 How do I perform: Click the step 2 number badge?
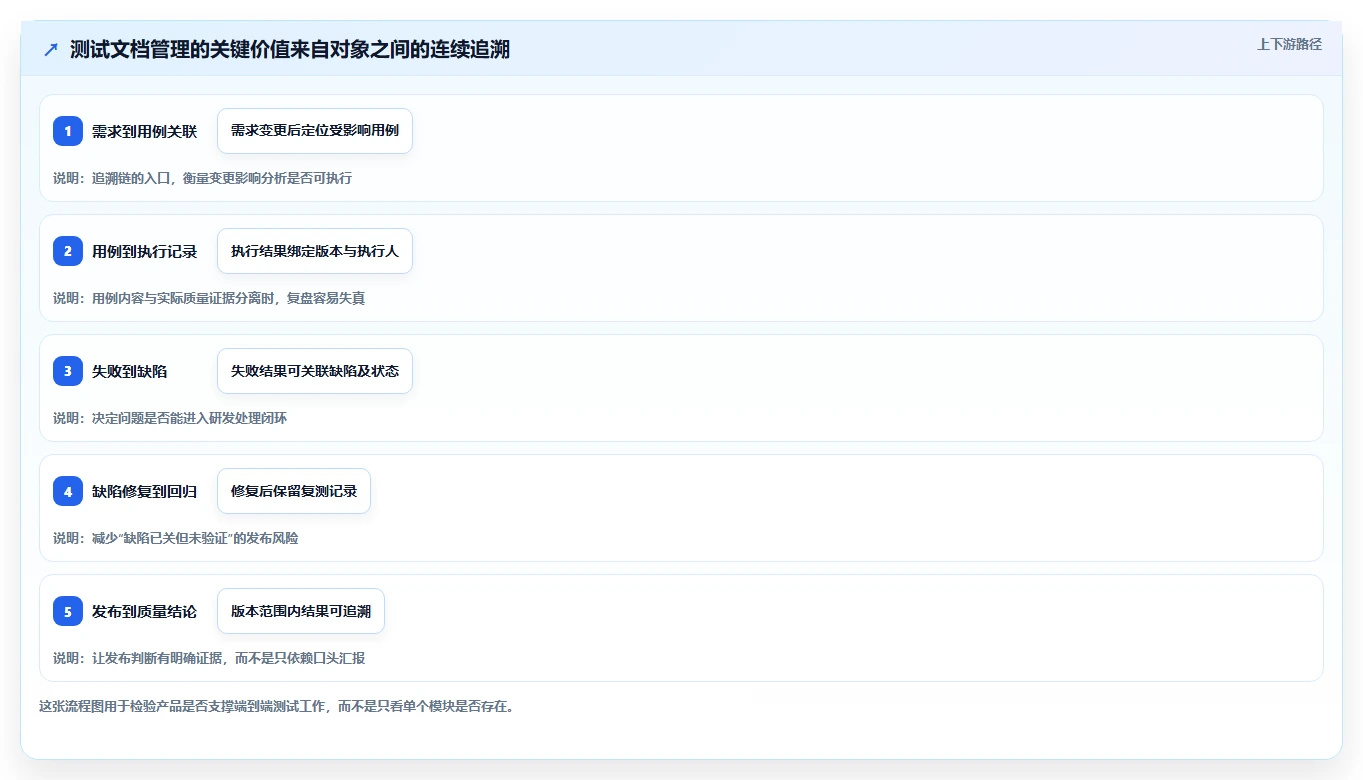point(68,251)
